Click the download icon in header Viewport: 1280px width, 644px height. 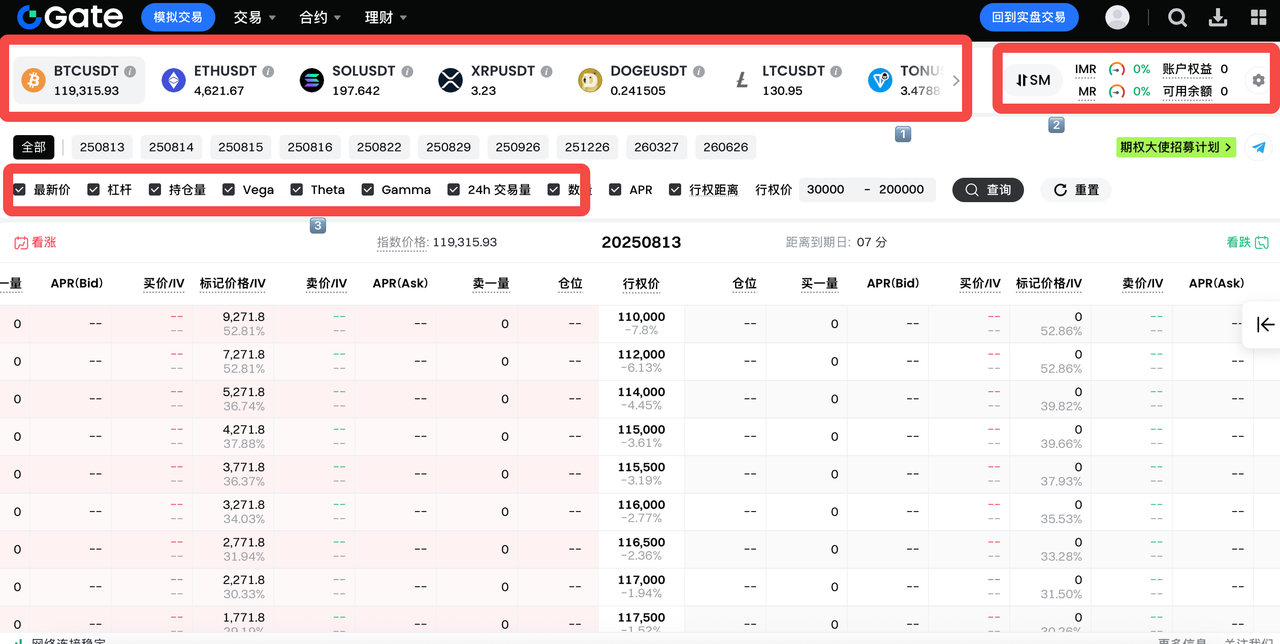point(1218,17)
